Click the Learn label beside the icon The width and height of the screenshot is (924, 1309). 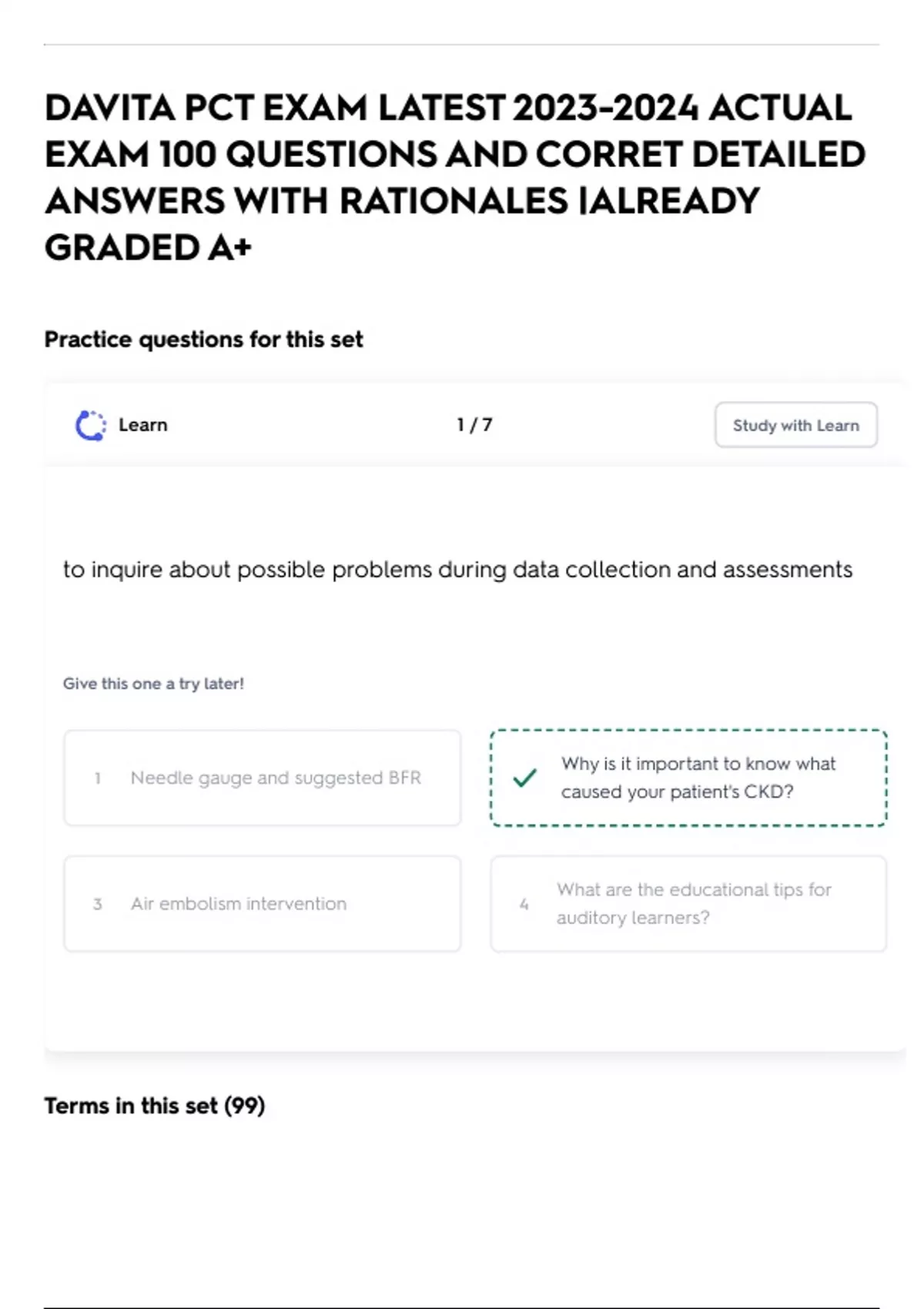143,425
